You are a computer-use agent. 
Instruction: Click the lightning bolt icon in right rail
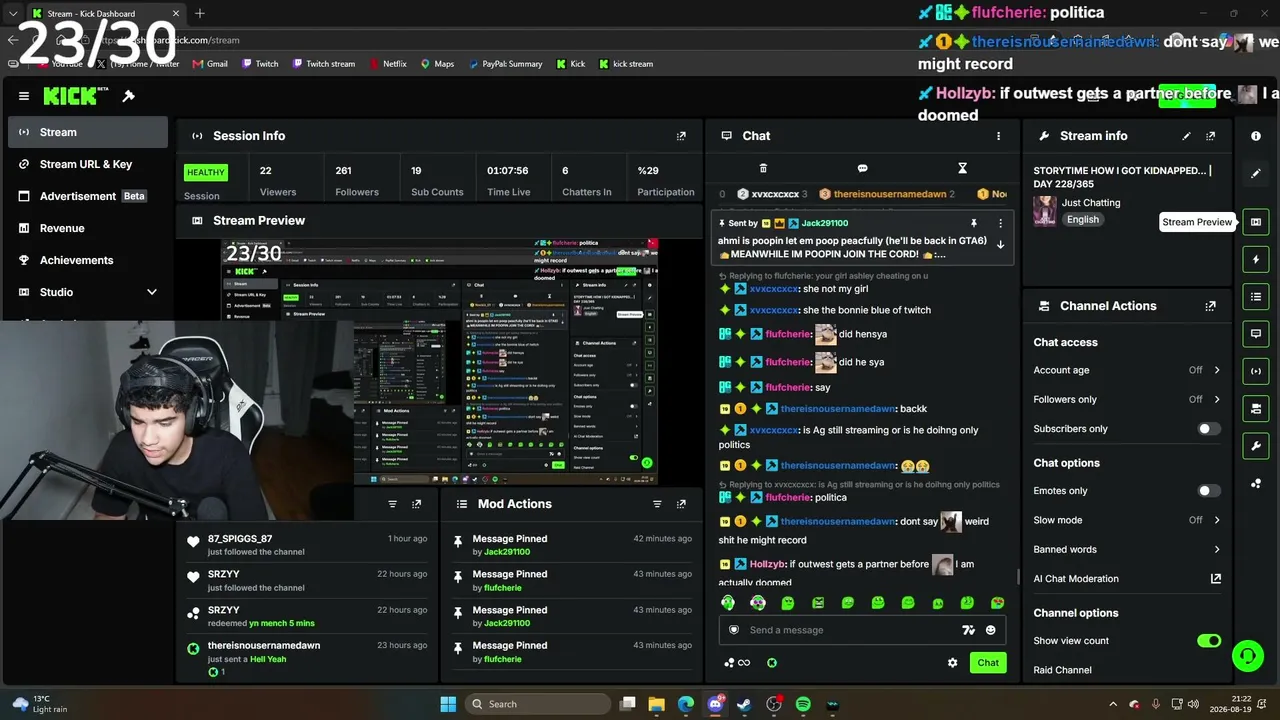click(1256, 259)
